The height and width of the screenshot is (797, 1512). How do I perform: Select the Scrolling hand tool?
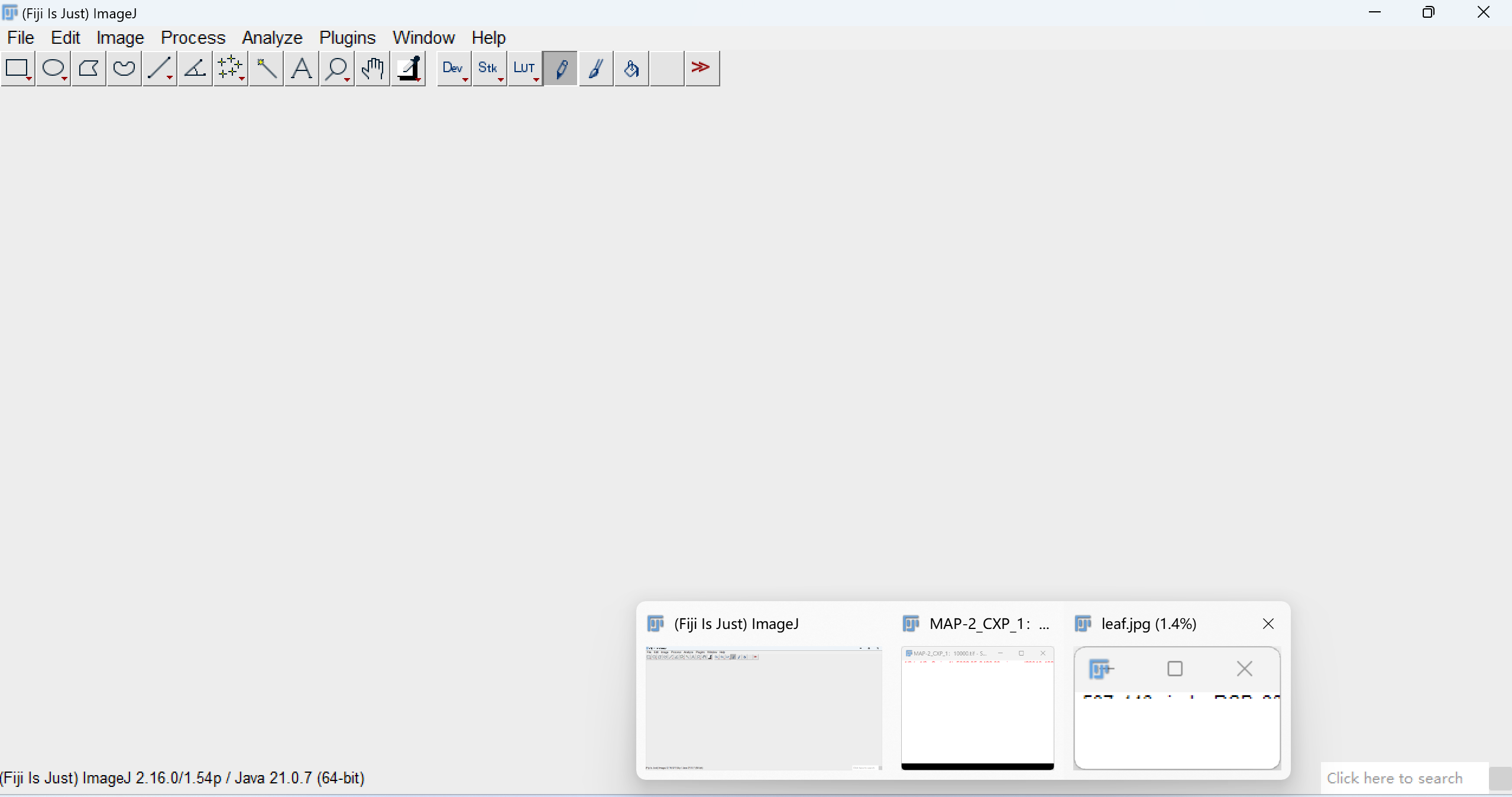[371, 69]
